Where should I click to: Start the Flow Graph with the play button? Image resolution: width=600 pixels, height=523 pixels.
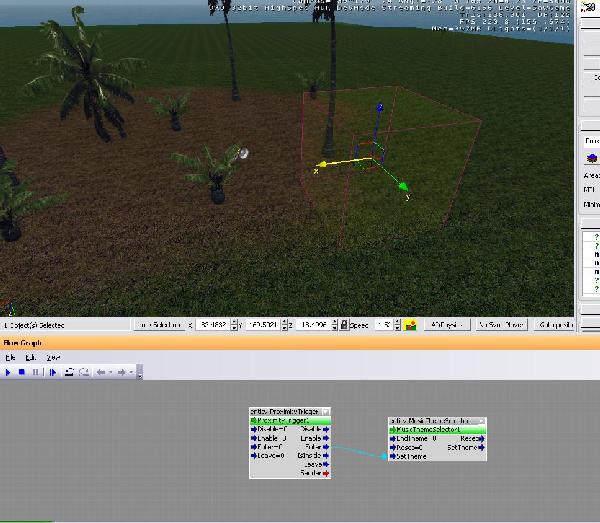(8, 372)
